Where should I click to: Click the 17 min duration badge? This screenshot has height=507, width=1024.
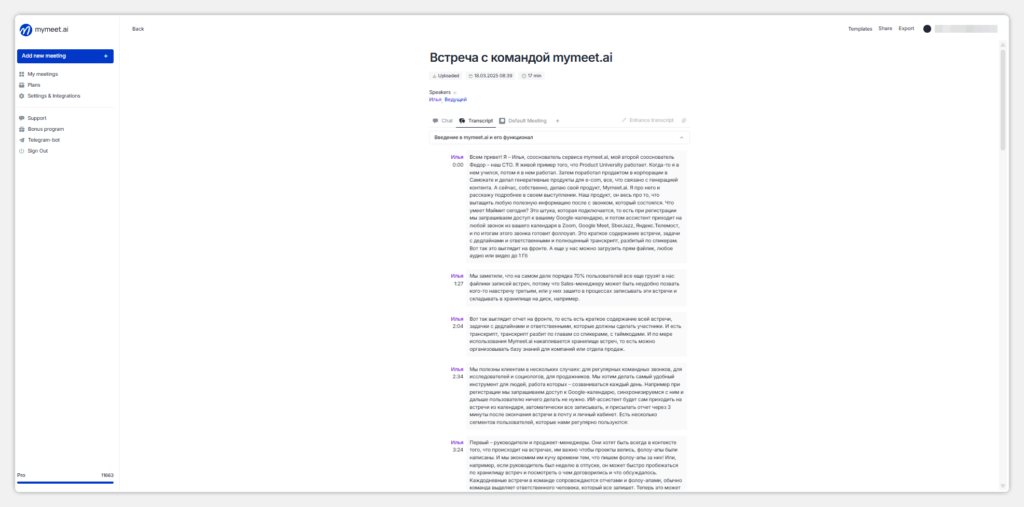(532, 76)
